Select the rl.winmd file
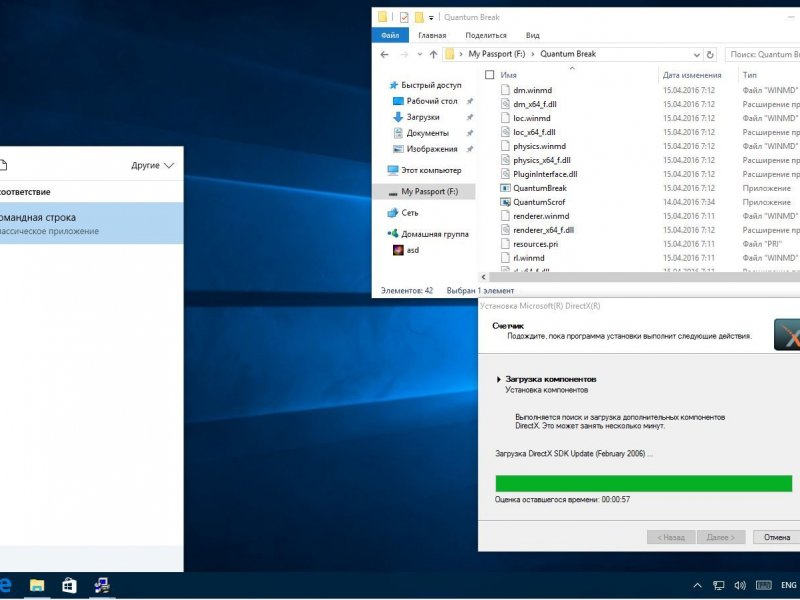The width and height of the screenshot is (800, 600). click(x=529, y=258)
